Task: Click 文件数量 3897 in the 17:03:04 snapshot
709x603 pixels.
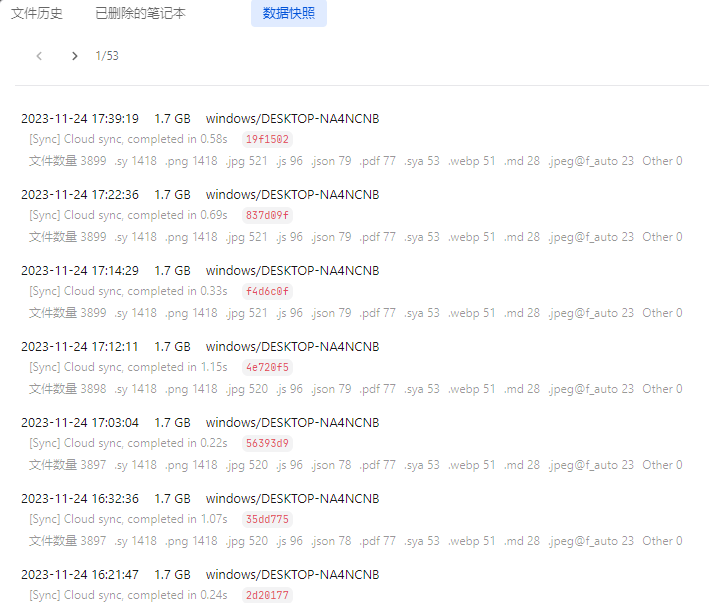Action: (x=68, y=465)
